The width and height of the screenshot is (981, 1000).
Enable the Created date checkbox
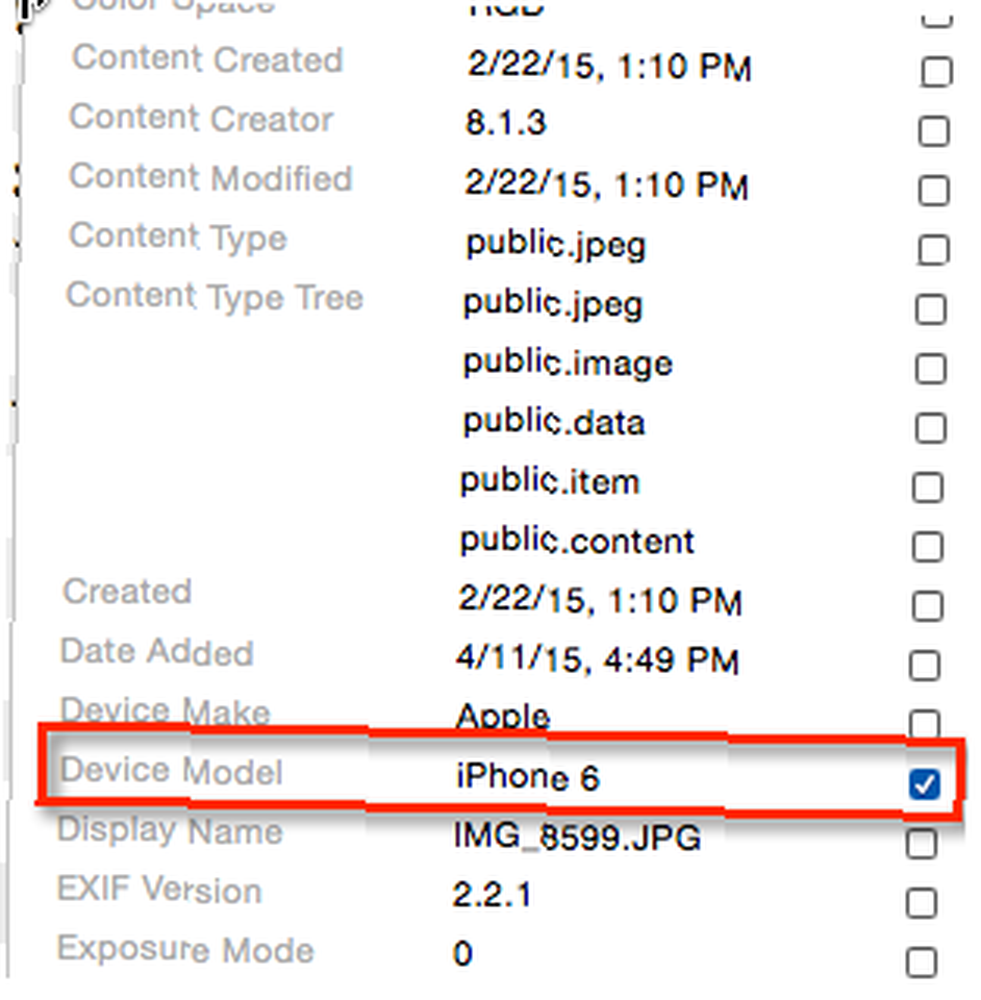tap(927, 606)
